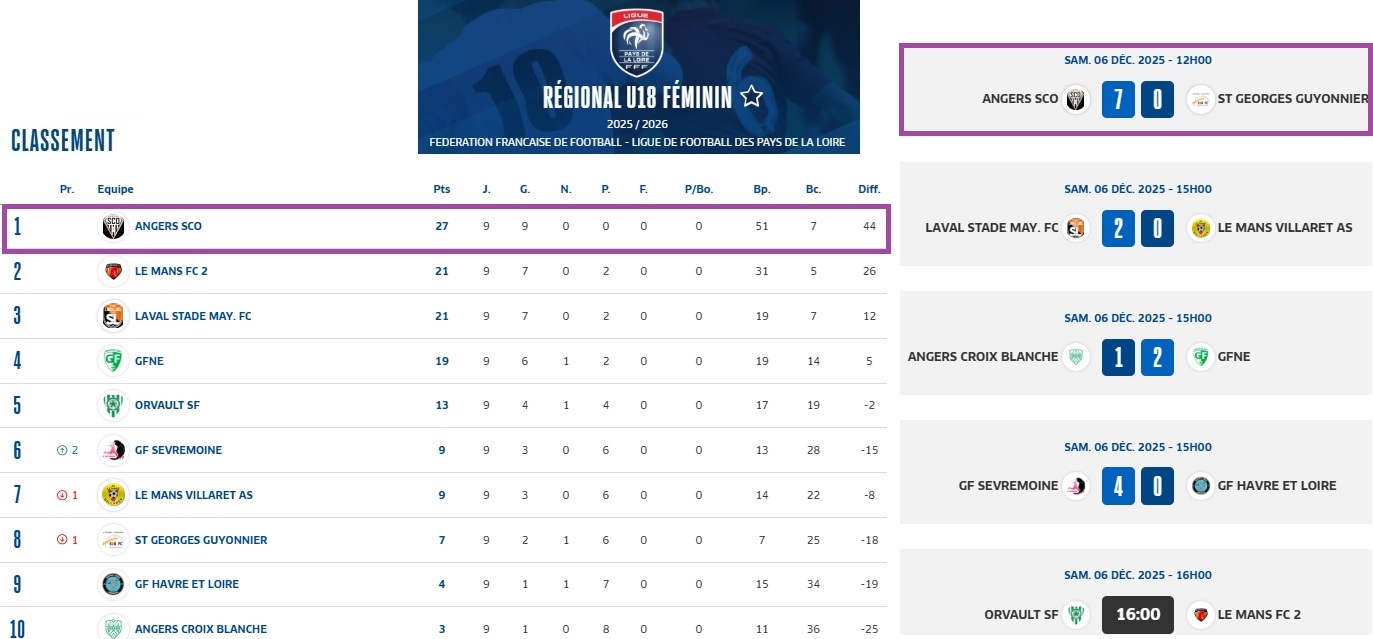Image resolution: width=1373 pixels, height=639 pixels.
Task: Click the GF Sevremoine logo in ranking table
Action: click(114, 450)
